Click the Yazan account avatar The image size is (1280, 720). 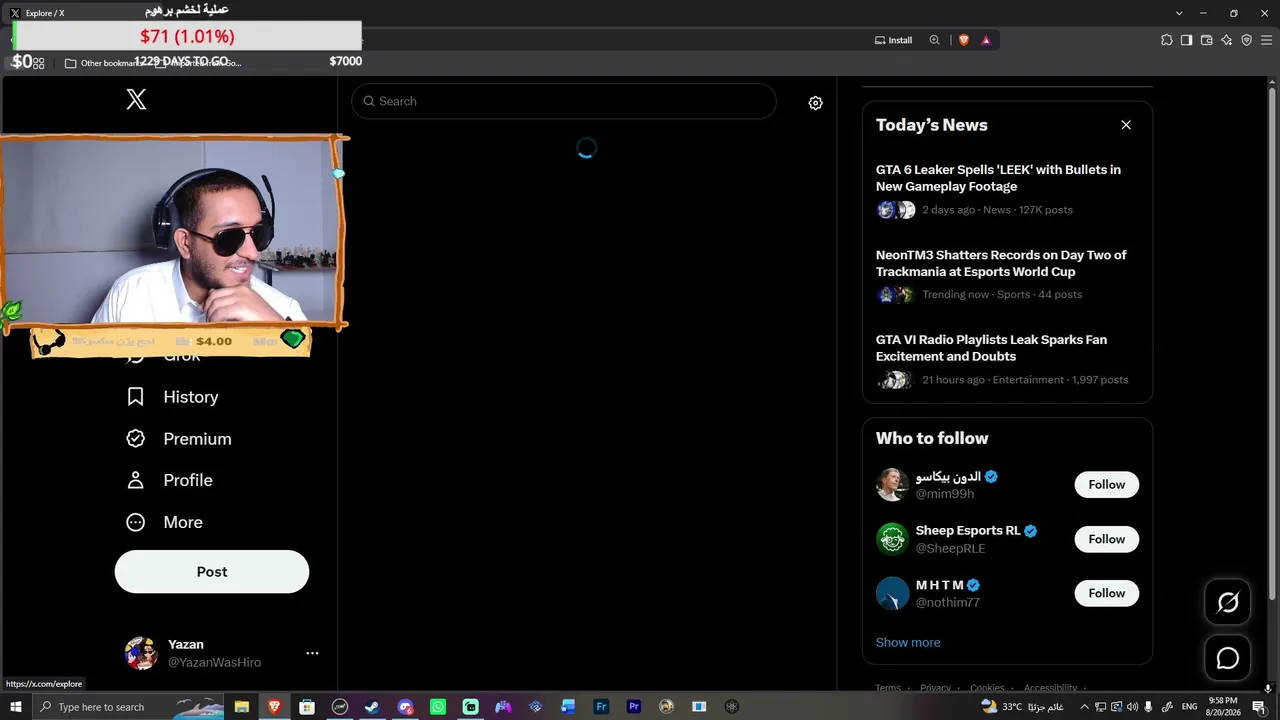click(x=141, y=653)
